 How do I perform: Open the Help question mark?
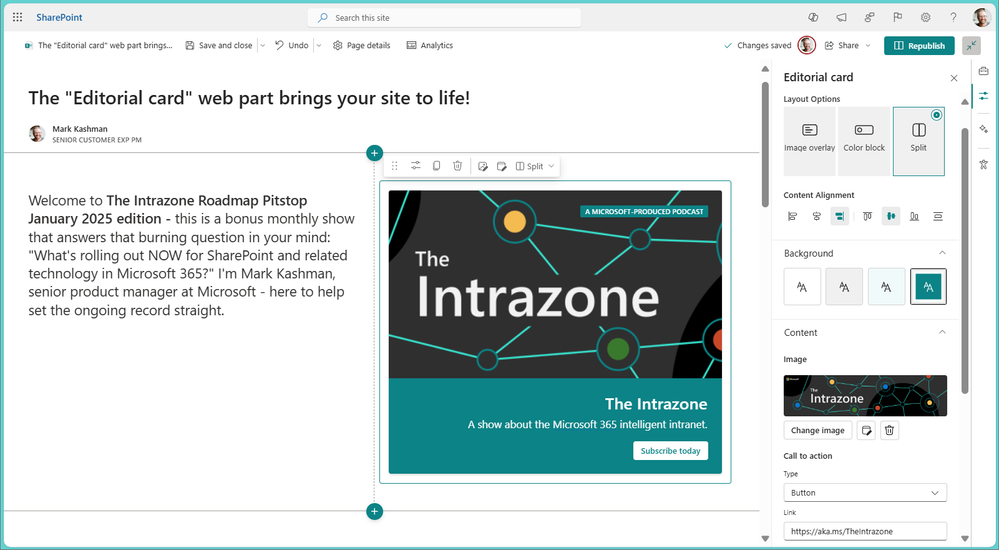tap(953, 18)
